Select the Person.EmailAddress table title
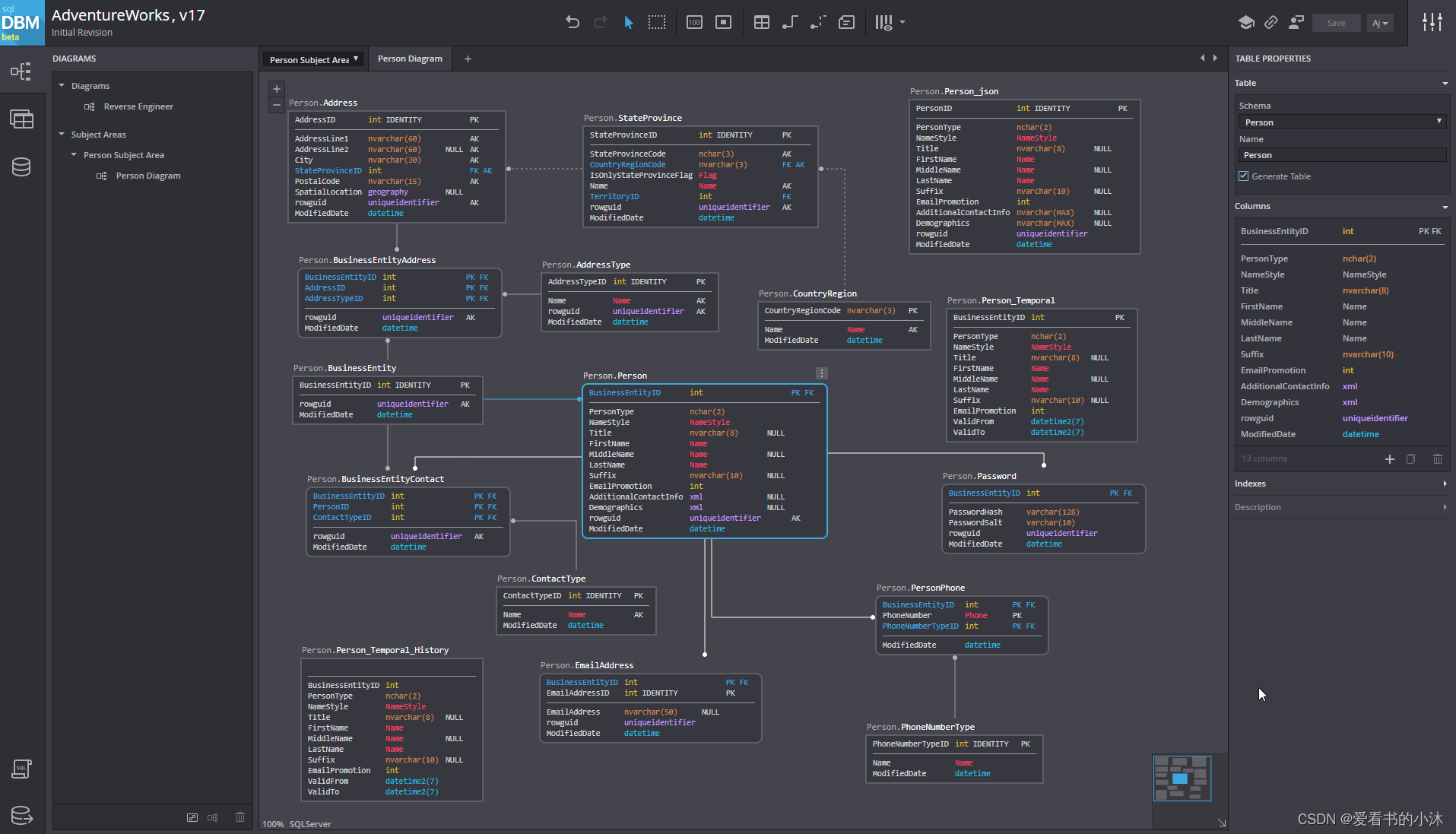 point(587,665)
